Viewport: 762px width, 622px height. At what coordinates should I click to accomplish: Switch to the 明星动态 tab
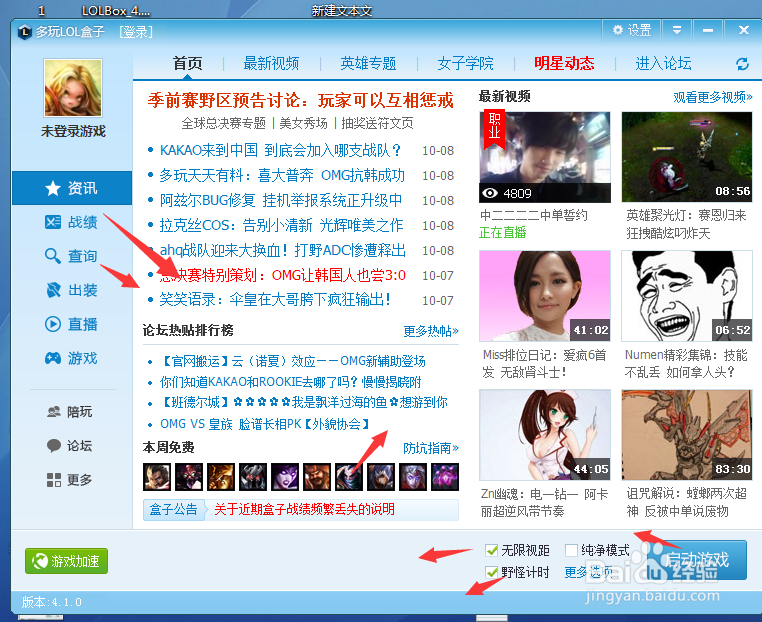[564, 63]
